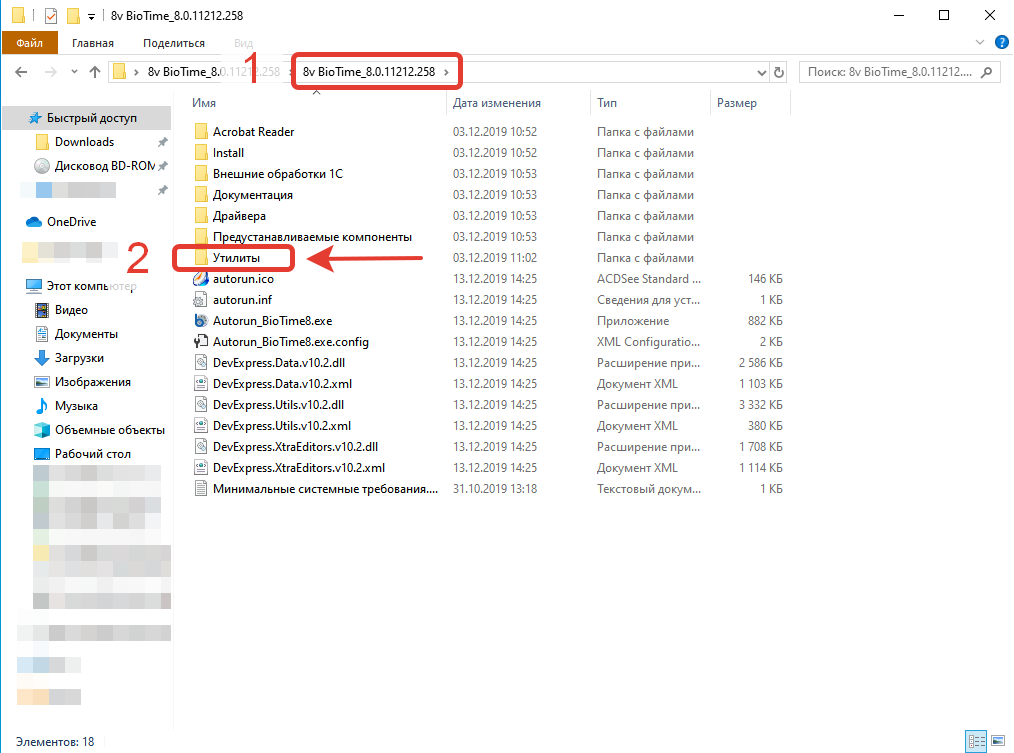1014x753 pixels.
Task: Open the Install folder icon
Action: 201,153
